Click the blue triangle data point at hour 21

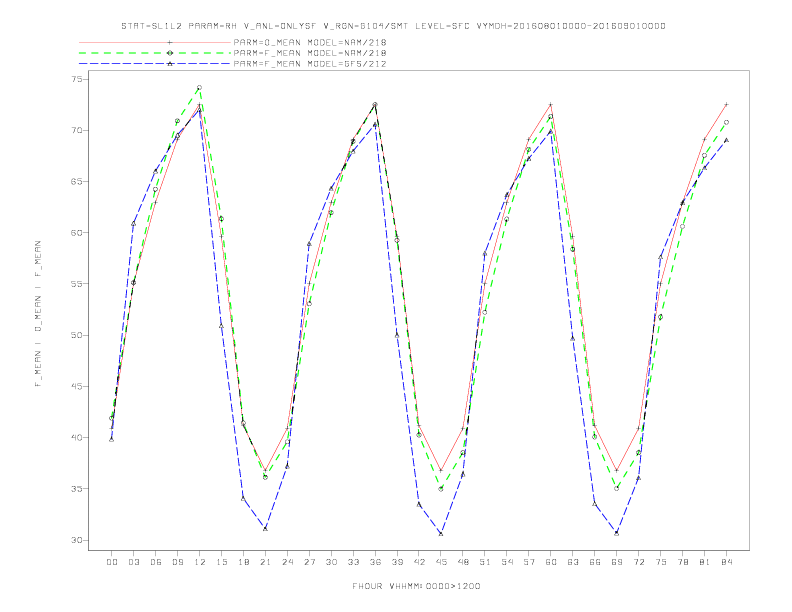[x=265, y=529]
